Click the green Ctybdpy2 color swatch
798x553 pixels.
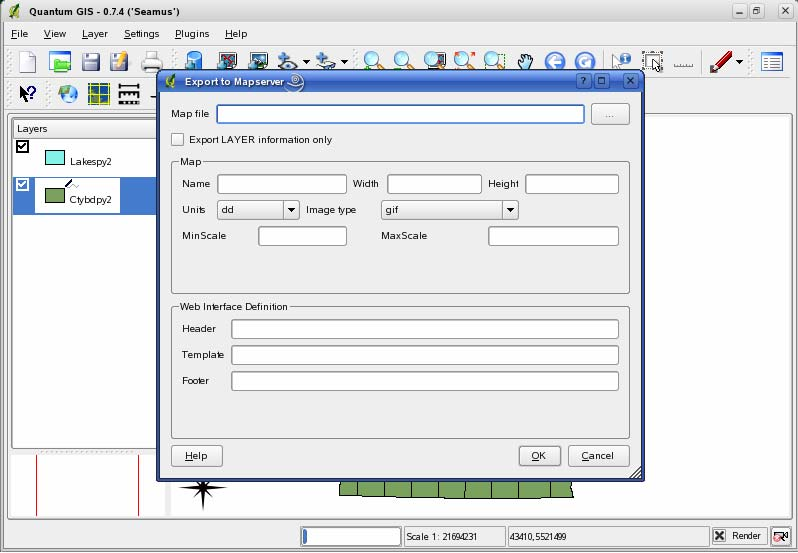coord(55,195)
